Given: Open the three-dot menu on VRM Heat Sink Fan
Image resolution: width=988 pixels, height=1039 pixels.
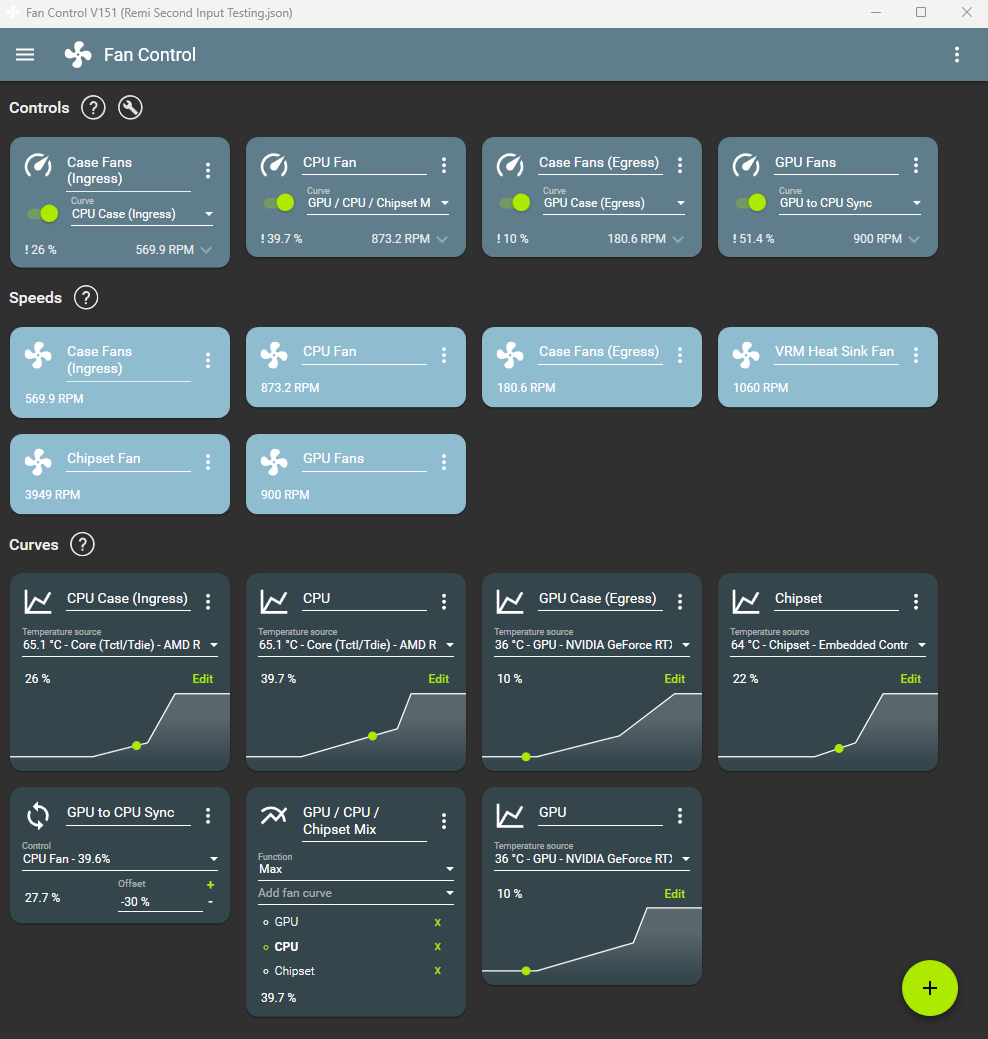Looking at the screenshot, I should coord(916,355).
